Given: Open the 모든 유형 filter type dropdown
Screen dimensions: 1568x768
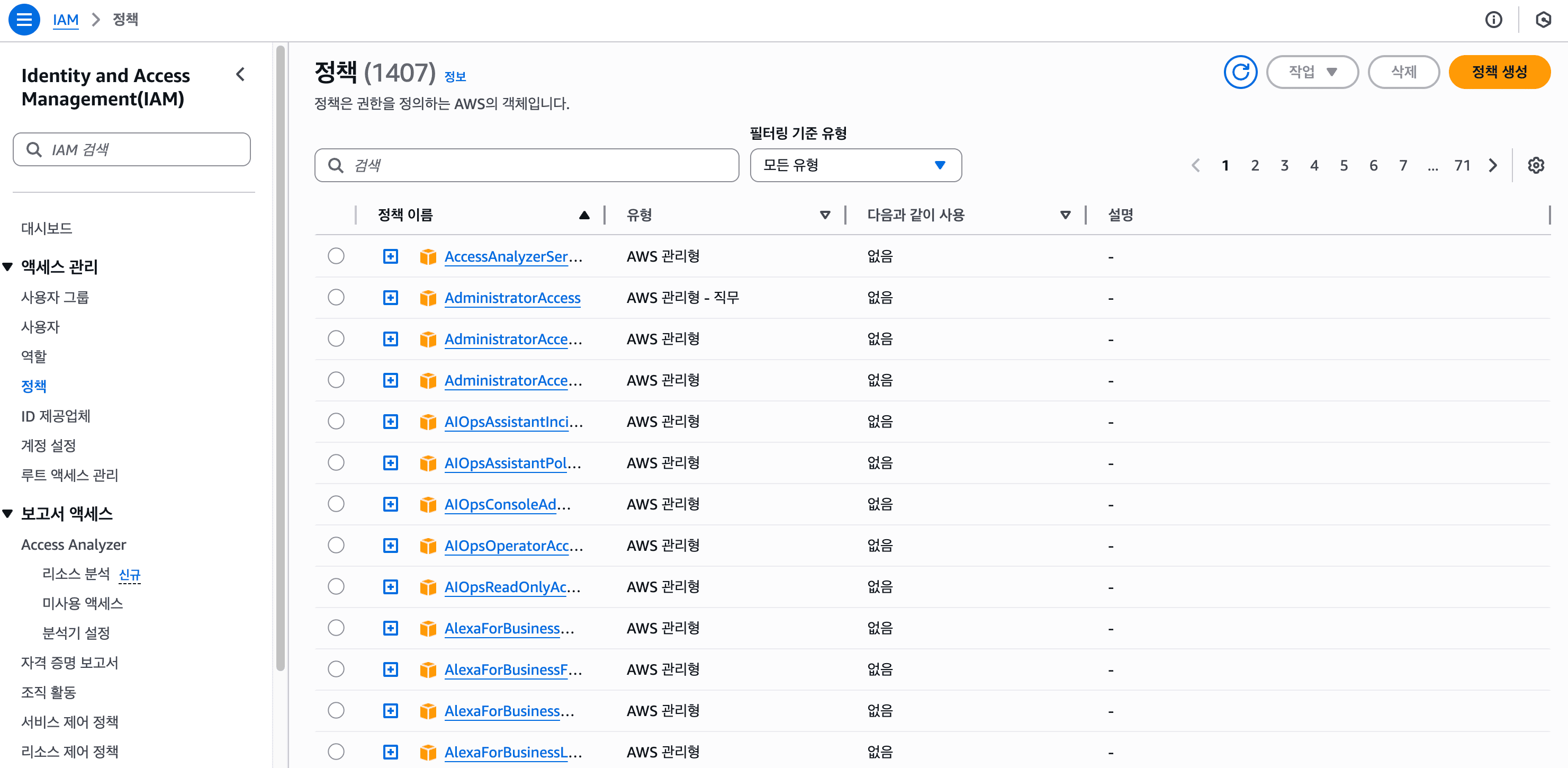Looking at the screenshot, I should coord(855,165).
